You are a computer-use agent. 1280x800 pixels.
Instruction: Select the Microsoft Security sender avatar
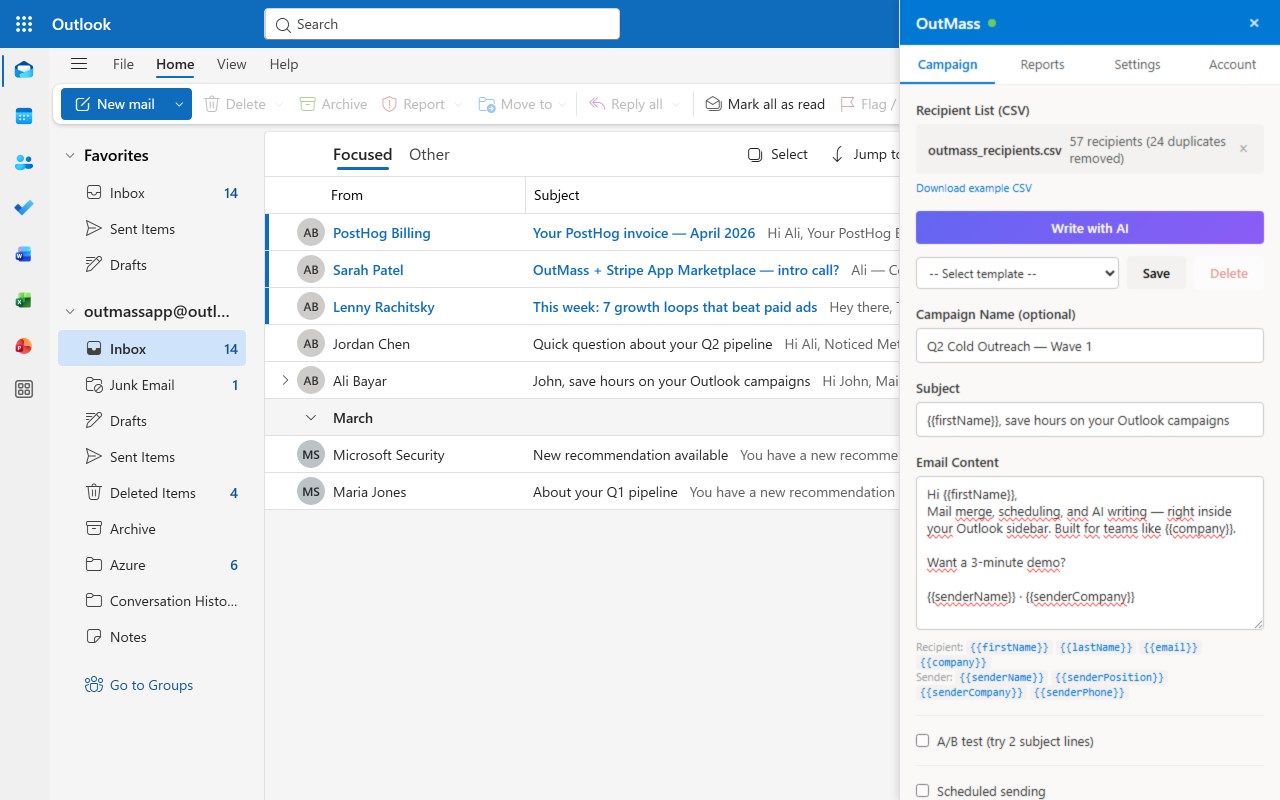point(311,455)
